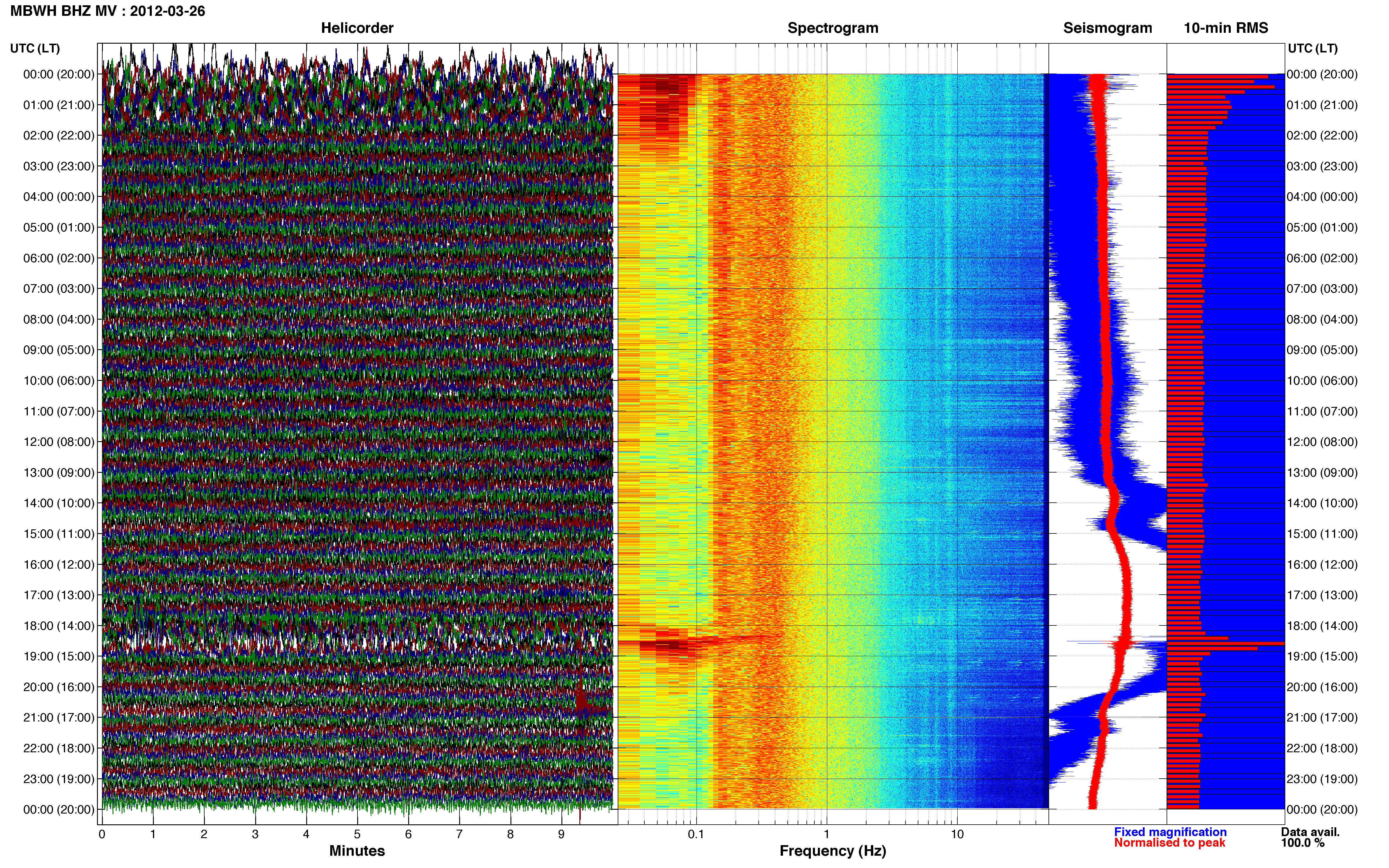1389x868 pixels.
Task: Click '05:00 (01:00)' left of the Helicorder
Action: coord(59,227)
